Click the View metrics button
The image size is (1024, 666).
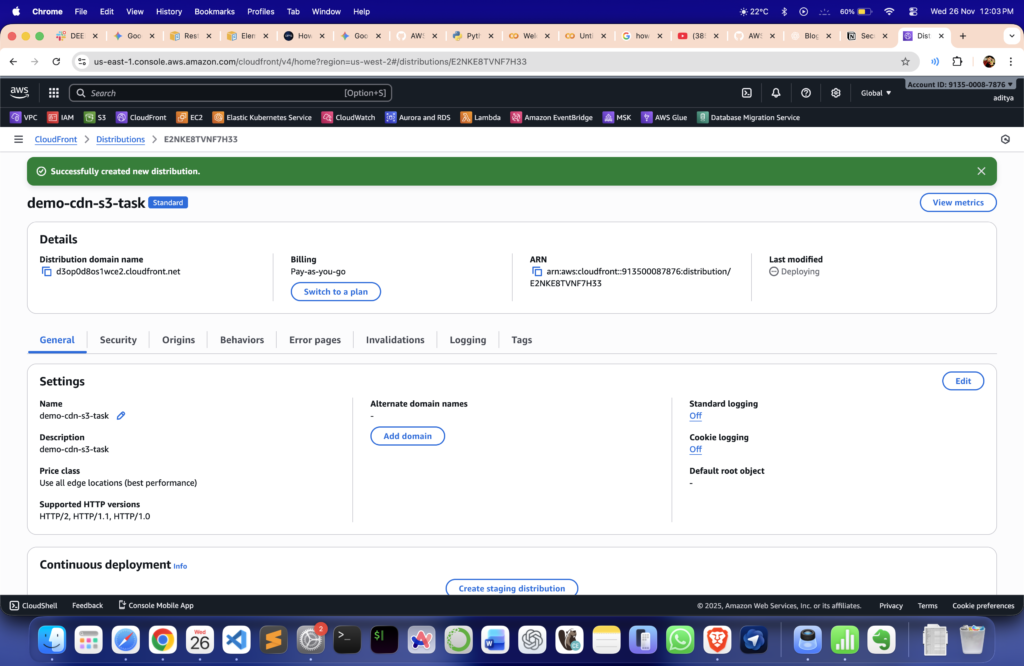pyautogui.click(x=957, y=203)
